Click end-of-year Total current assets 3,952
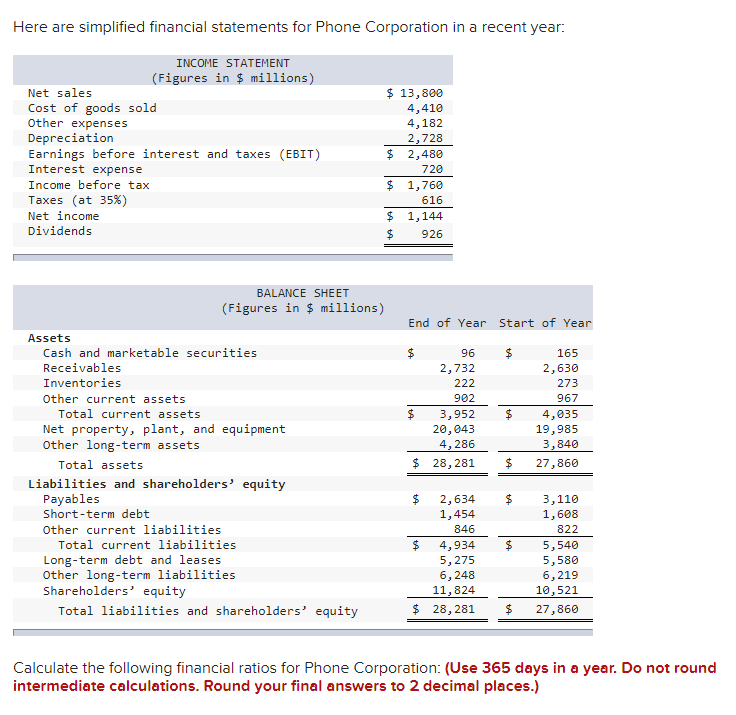736x715 pixels. 457,414
